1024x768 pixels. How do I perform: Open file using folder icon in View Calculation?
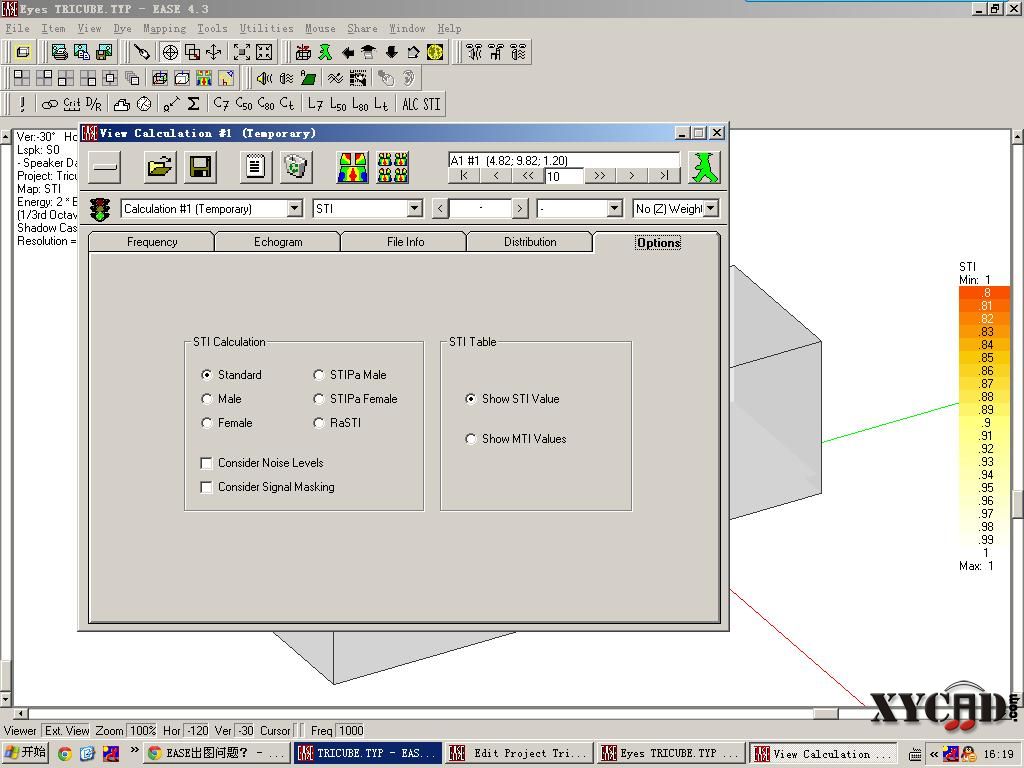pyautogui.click(x=160, y=167)
